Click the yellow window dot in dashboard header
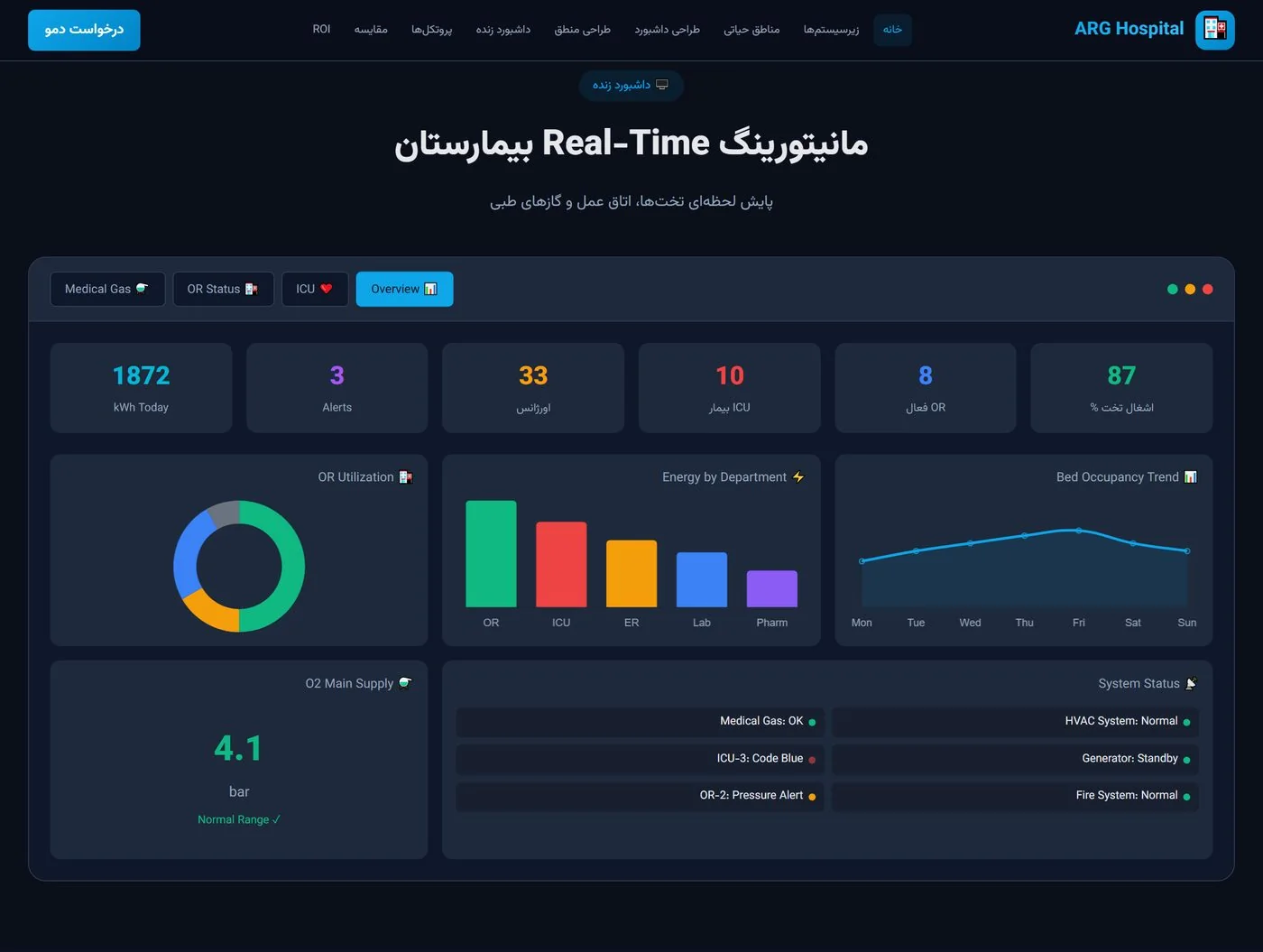Screen dimensions: 1263x952 tap(1190, 289)
